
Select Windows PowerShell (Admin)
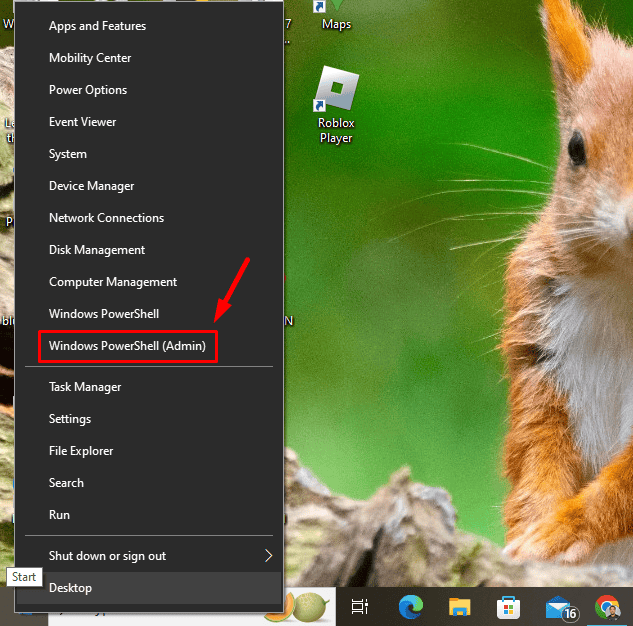128,346
